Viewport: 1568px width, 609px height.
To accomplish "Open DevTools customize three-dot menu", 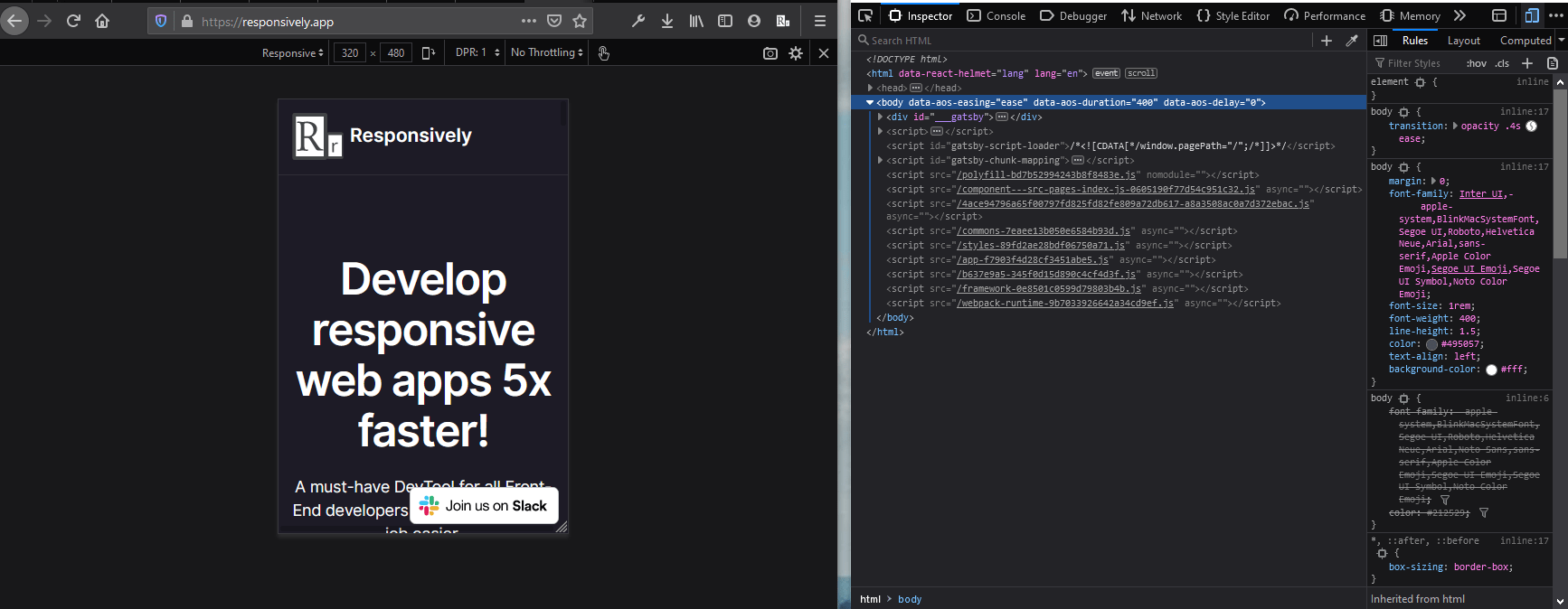I will [1555, 15].
